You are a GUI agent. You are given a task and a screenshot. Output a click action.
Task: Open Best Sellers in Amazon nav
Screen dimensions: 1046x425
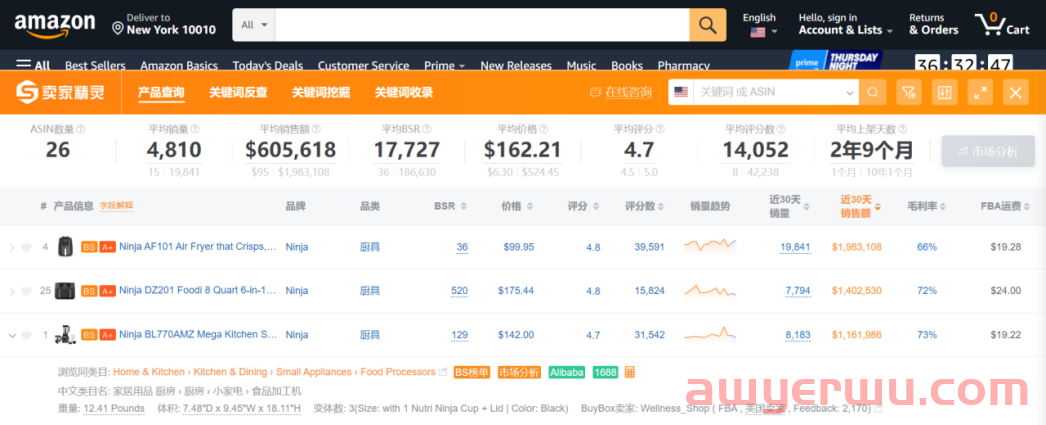click(95, 65)
